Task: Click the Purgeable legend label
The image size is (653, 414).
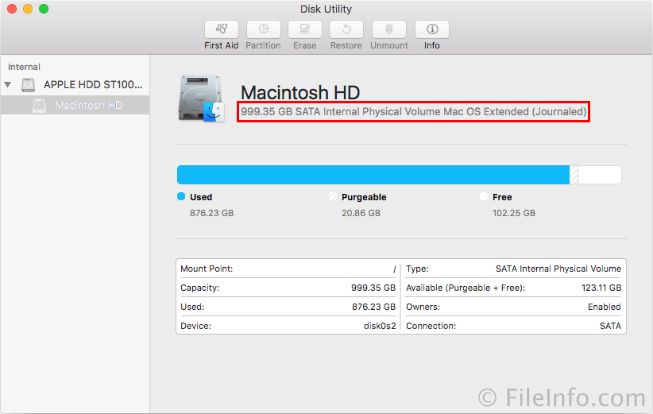Action: pyautogui.click(x=364, y=197)
